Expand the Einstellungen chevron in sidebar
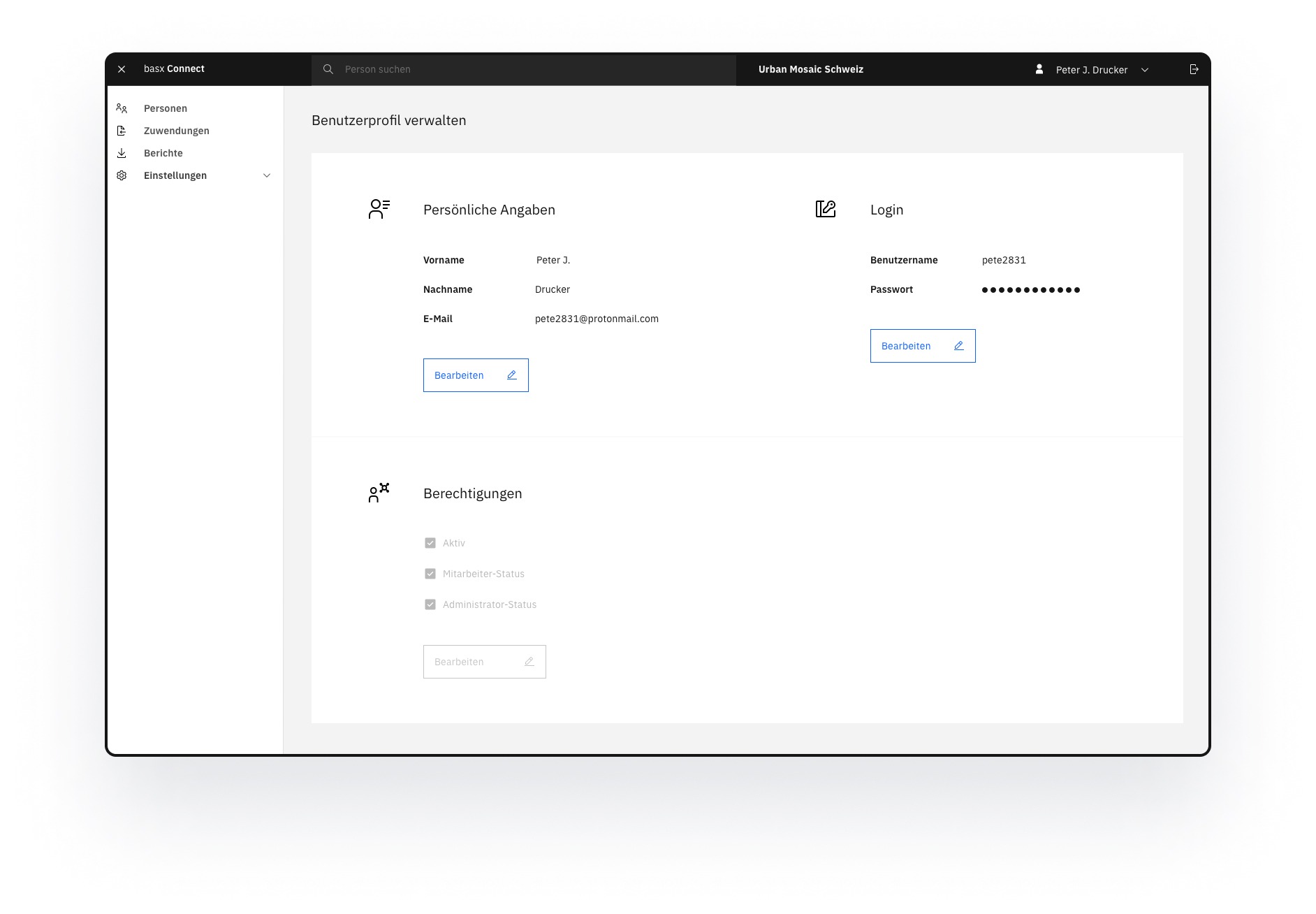This screenshot has height=914, width=1316. pos(266,175)
